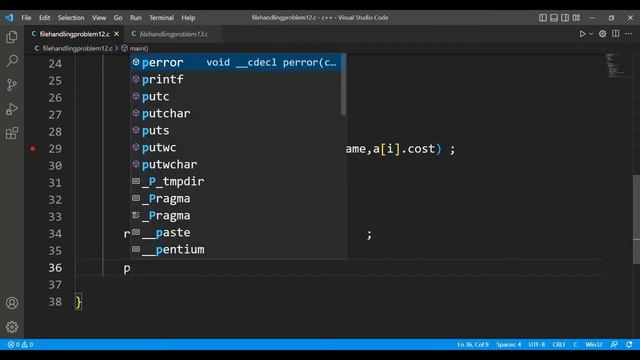
Task: Open the Search view in the activity bar
Action: tap(12, 61)
